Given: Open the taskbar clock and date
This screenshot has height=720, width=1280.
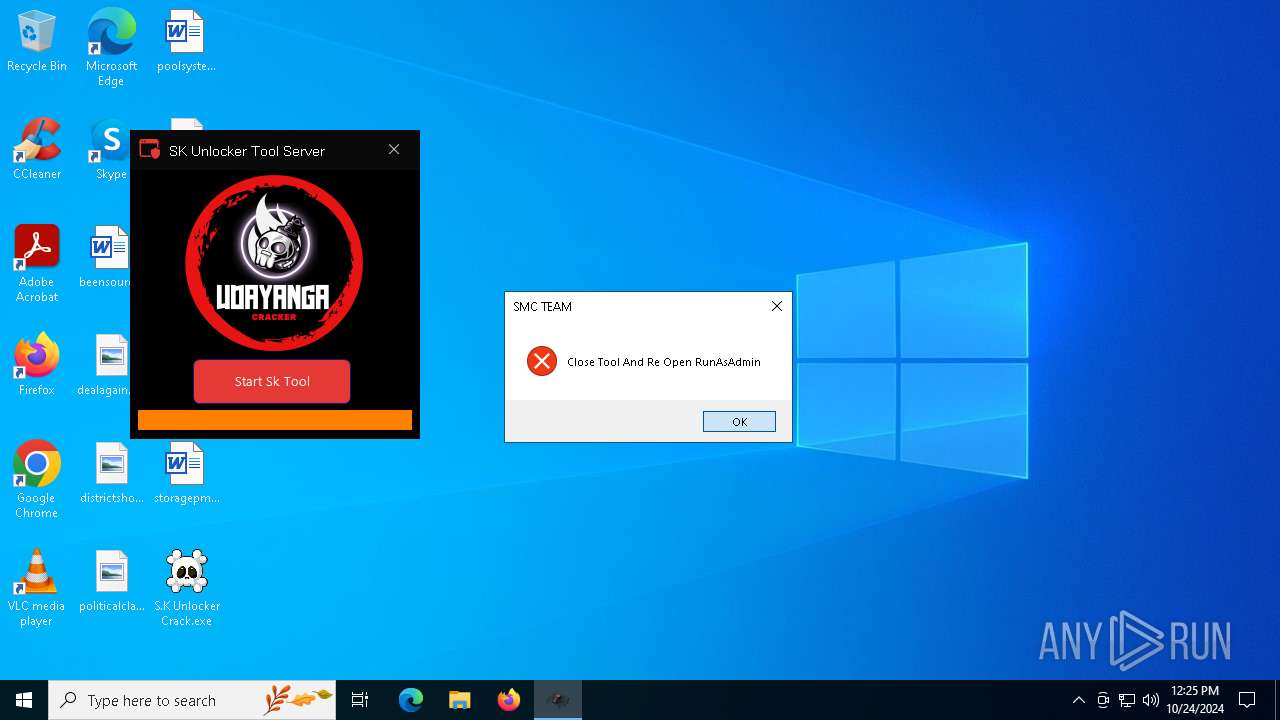Looking at the screenshot, I should click(1195, 700).
